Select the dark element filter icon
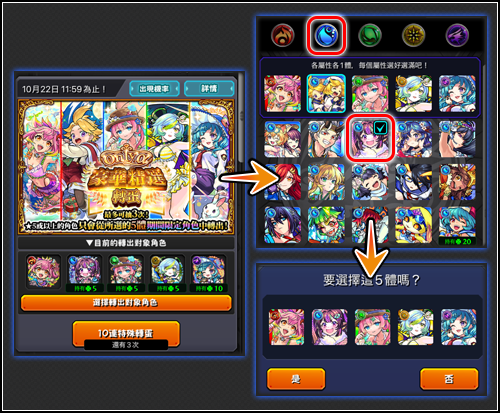The image size is (500, 413). [457, 35]
